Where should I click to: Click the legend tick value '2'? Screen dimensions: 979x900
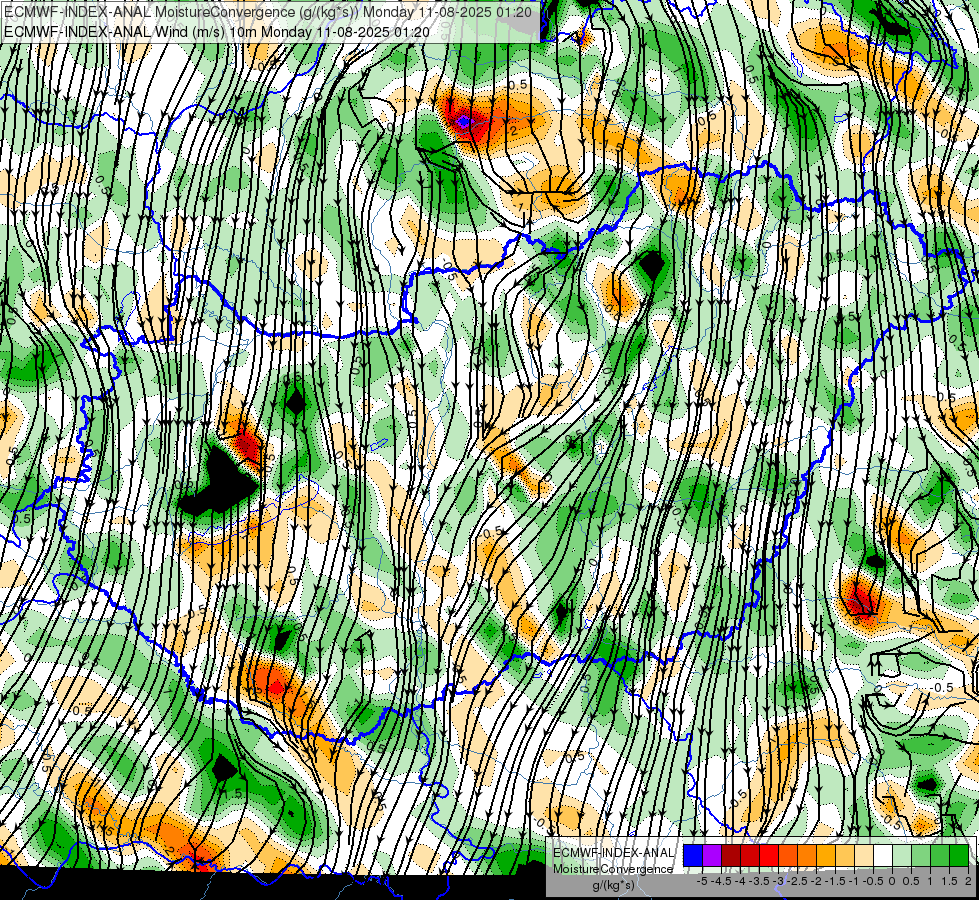(968, 881)
